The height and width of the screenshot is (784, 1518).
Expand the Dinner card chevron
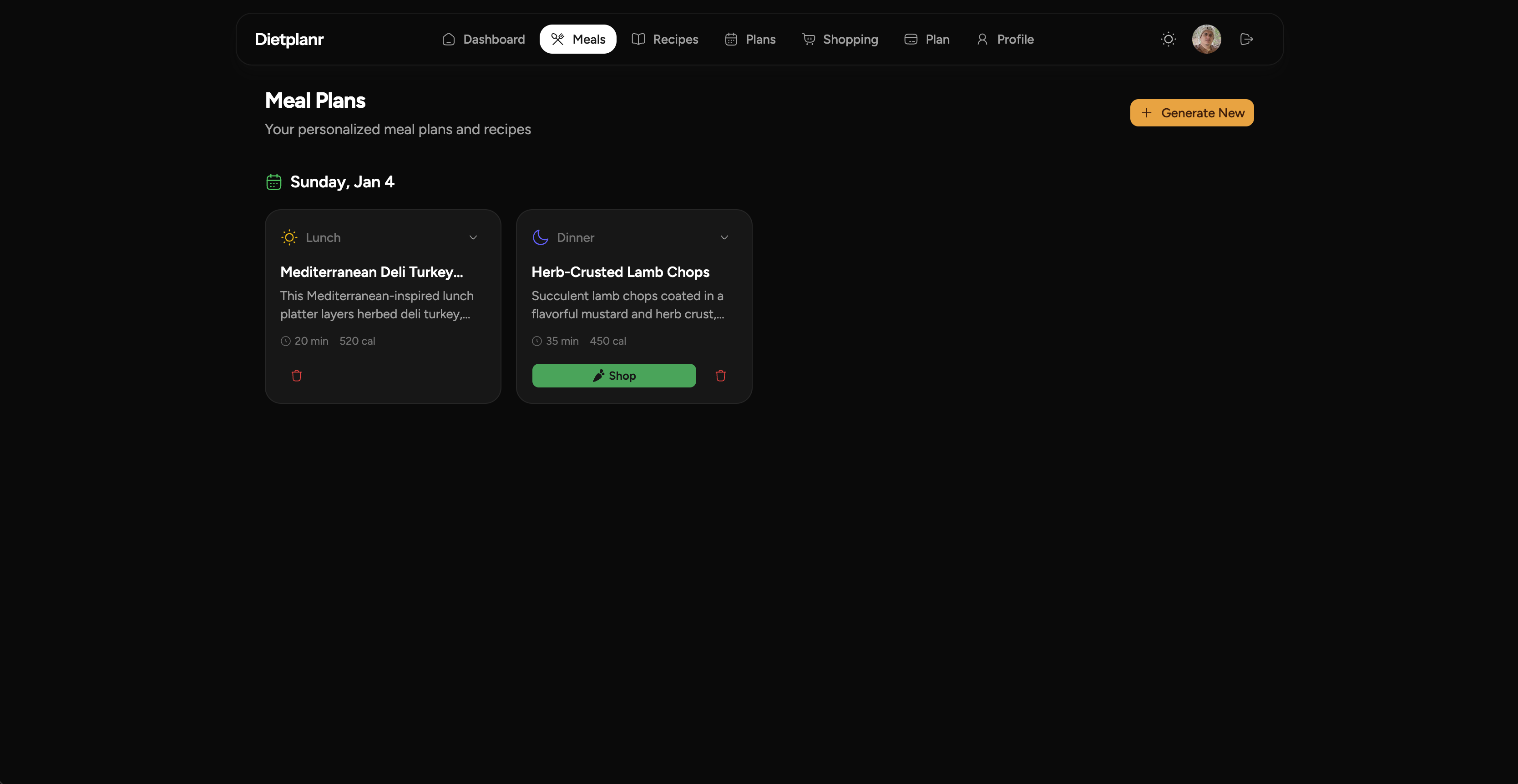[x=724, y=237]
